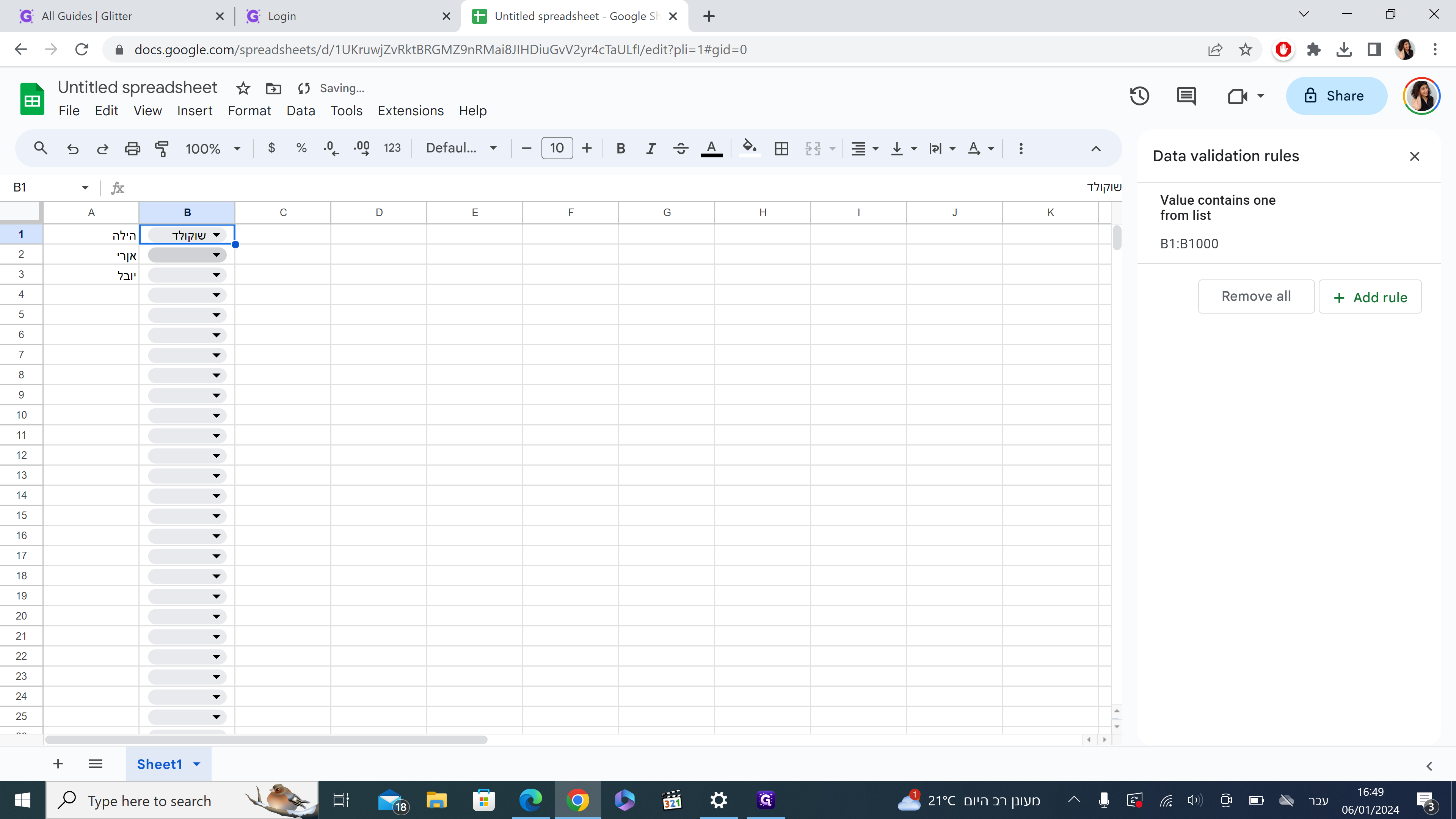Viewport: 1456px width, 819px height.
Task: Activate the paint format tool
Action: coord(162,148)
